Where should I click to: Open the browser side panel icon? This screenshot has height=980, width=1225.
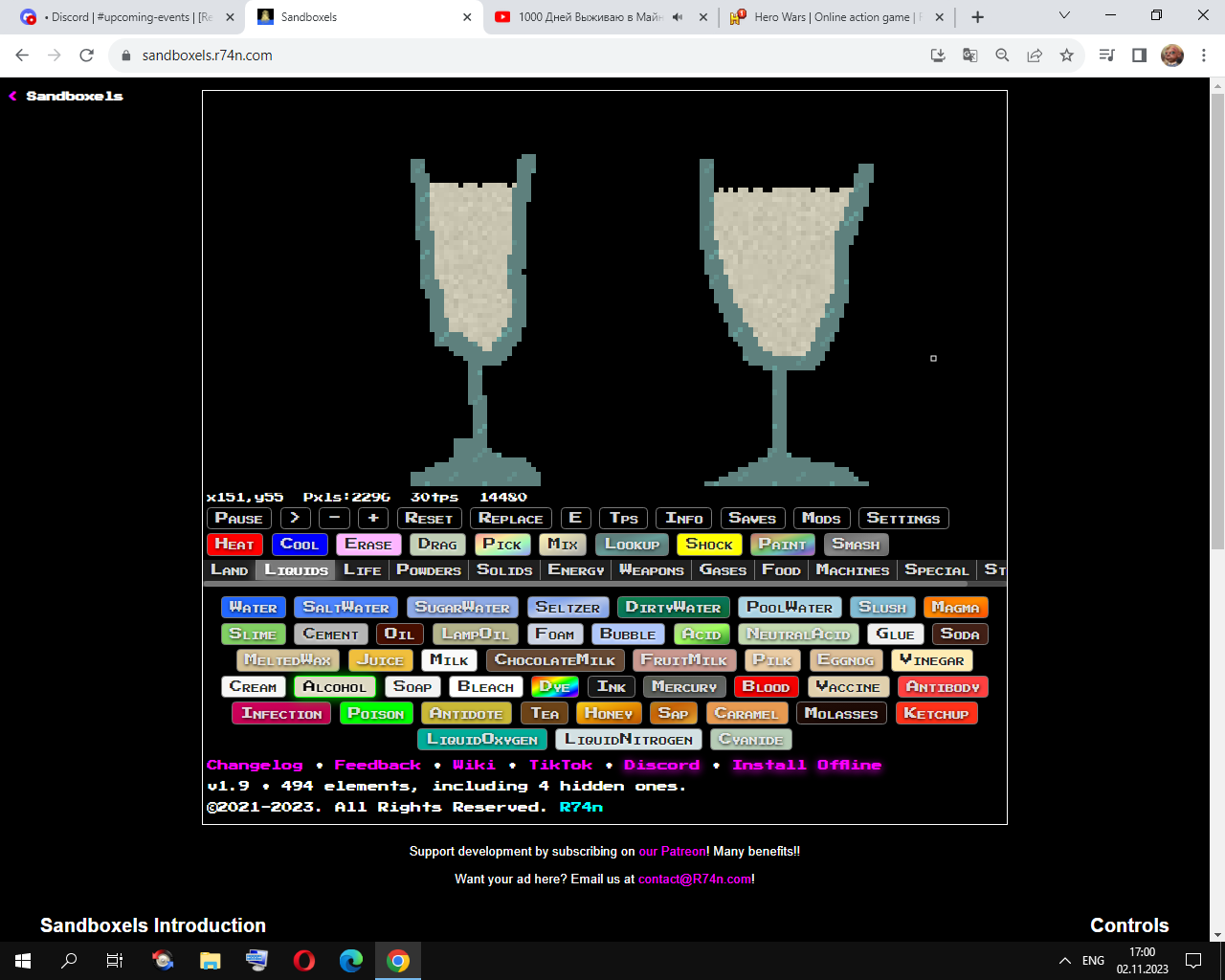[x=1139, y=56]
